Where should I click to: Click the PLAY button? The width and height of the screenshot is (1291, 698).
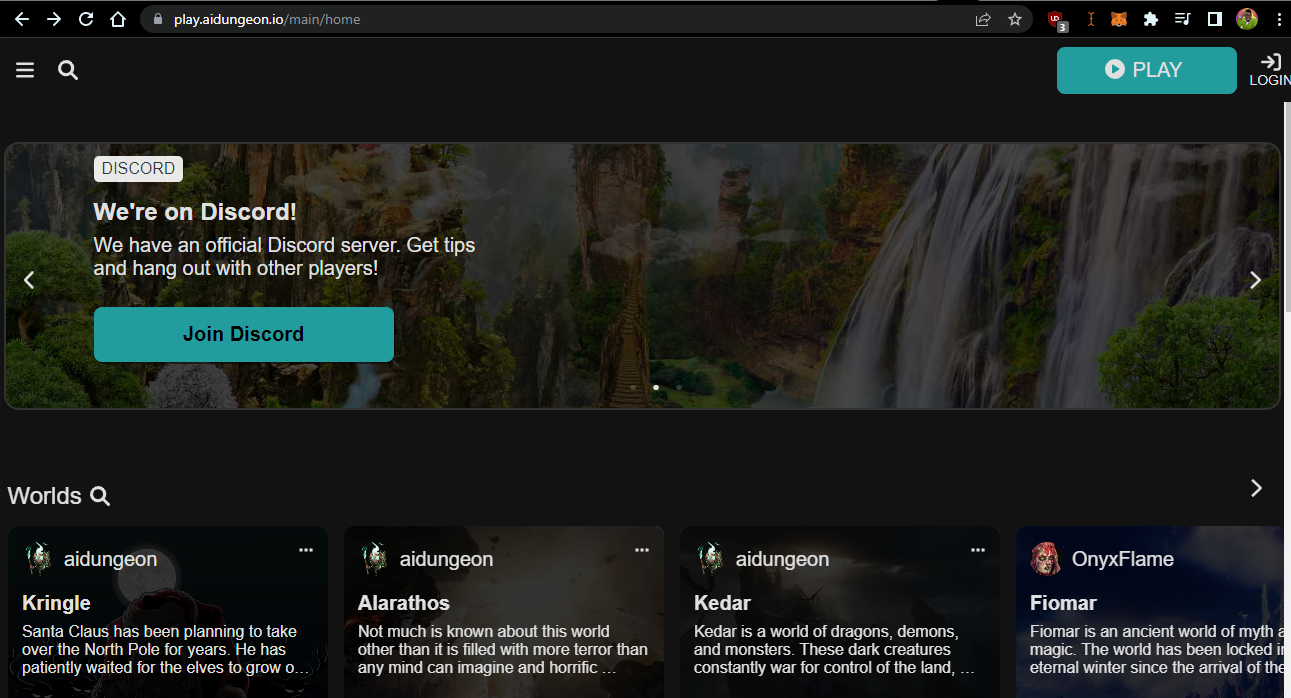coord(1147,70)
